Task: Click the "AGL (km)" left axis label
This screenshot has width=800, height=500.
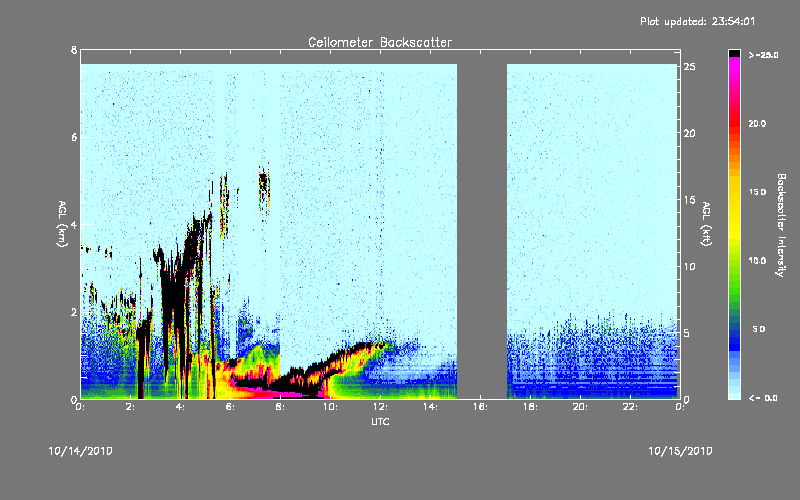Action: tap(62, 224)
